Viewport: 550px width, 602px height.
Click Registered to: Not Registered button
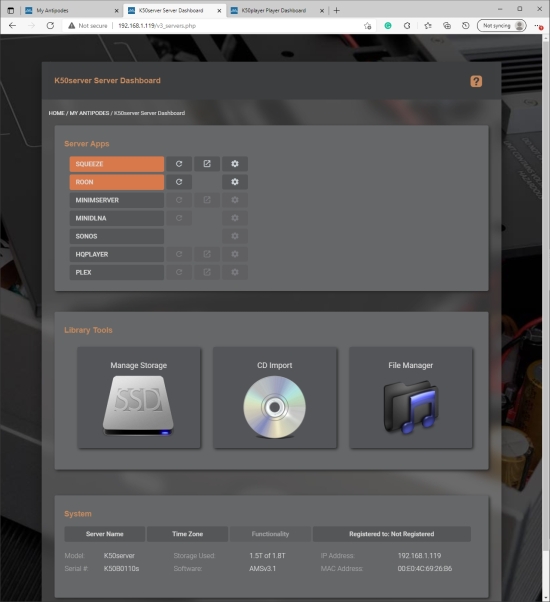(391, 534)
